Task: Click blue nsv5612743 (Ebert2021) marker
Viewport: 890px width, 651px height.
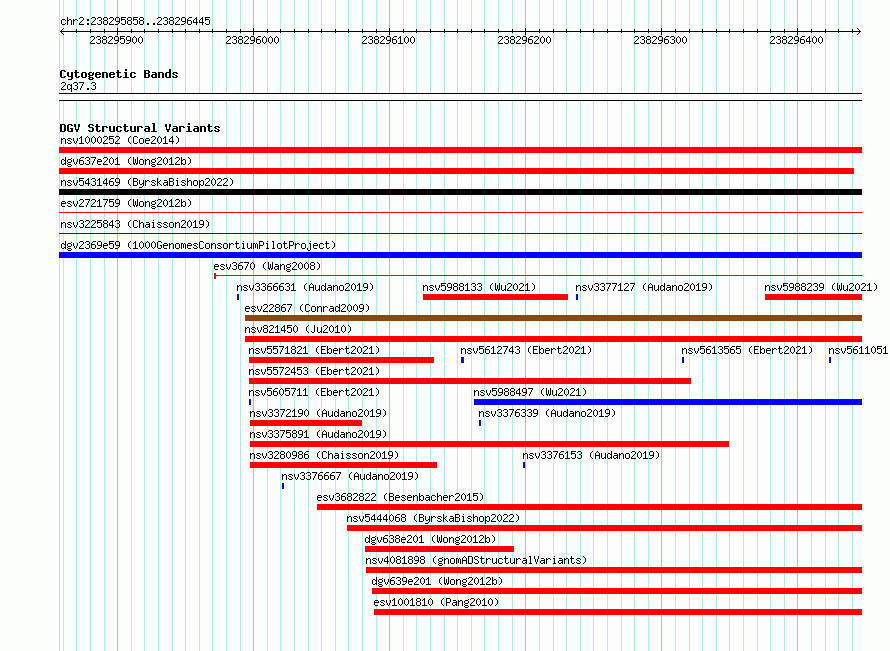Action: [463, 360]
